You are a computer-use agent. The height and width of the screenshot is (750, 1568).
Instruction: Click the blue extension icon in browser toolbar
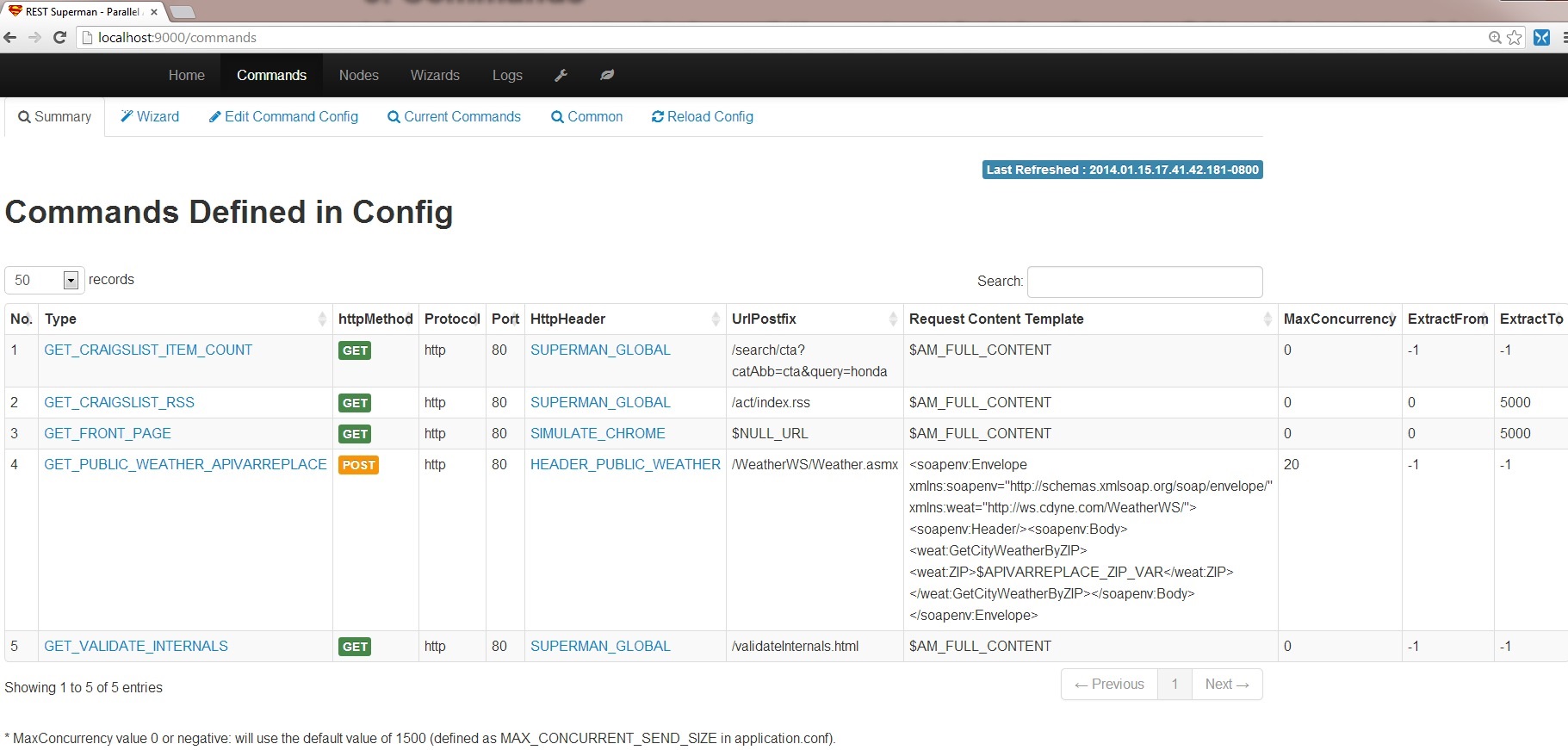1542,37
